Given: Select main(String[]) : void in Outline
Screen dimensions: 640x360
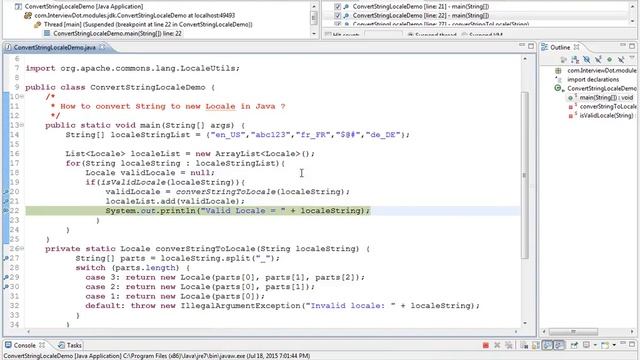Looking at the screenshot, I should tap(606, 98).
